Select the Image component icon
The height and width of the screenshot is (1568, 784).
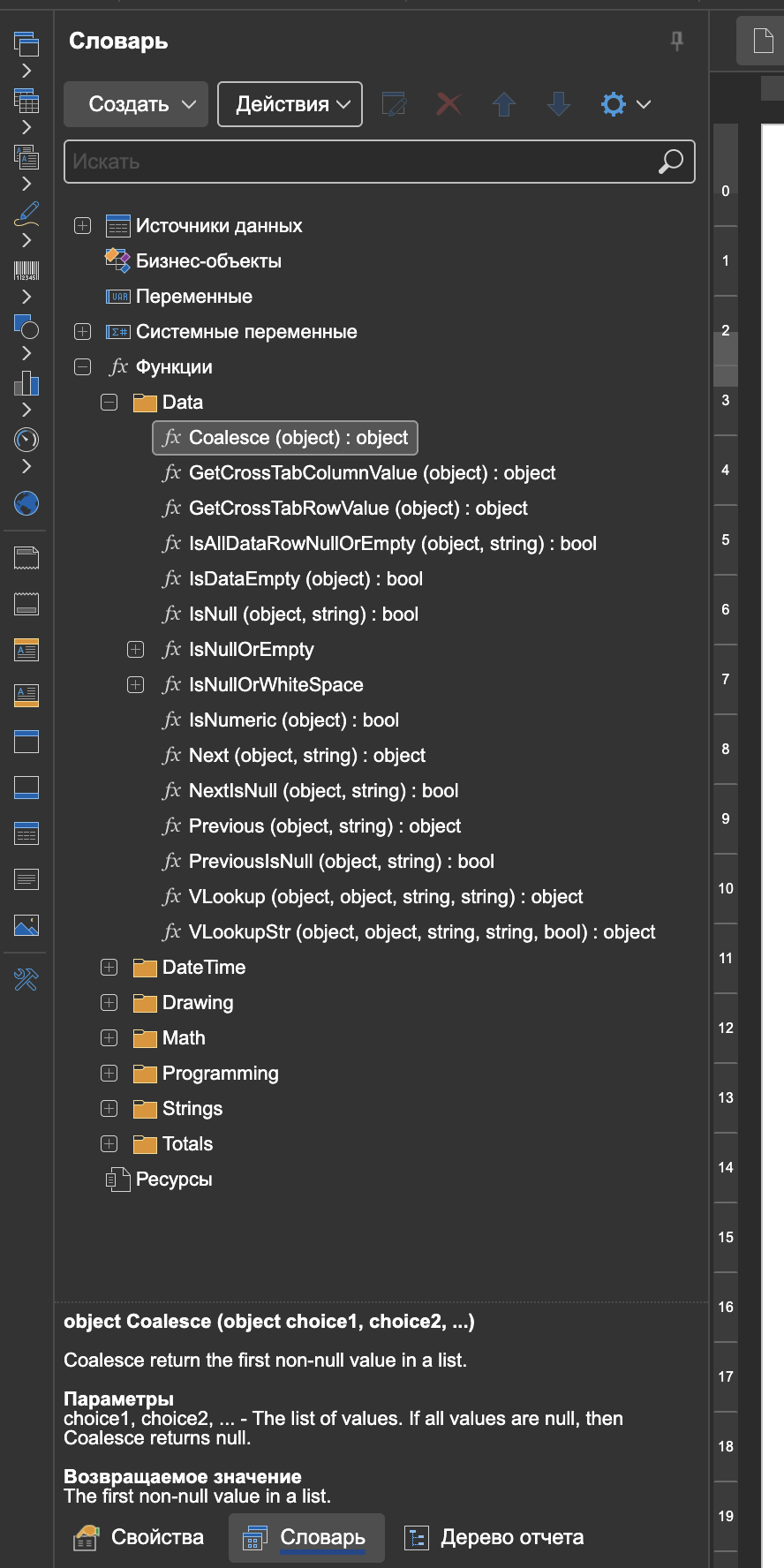coord(26,925)
